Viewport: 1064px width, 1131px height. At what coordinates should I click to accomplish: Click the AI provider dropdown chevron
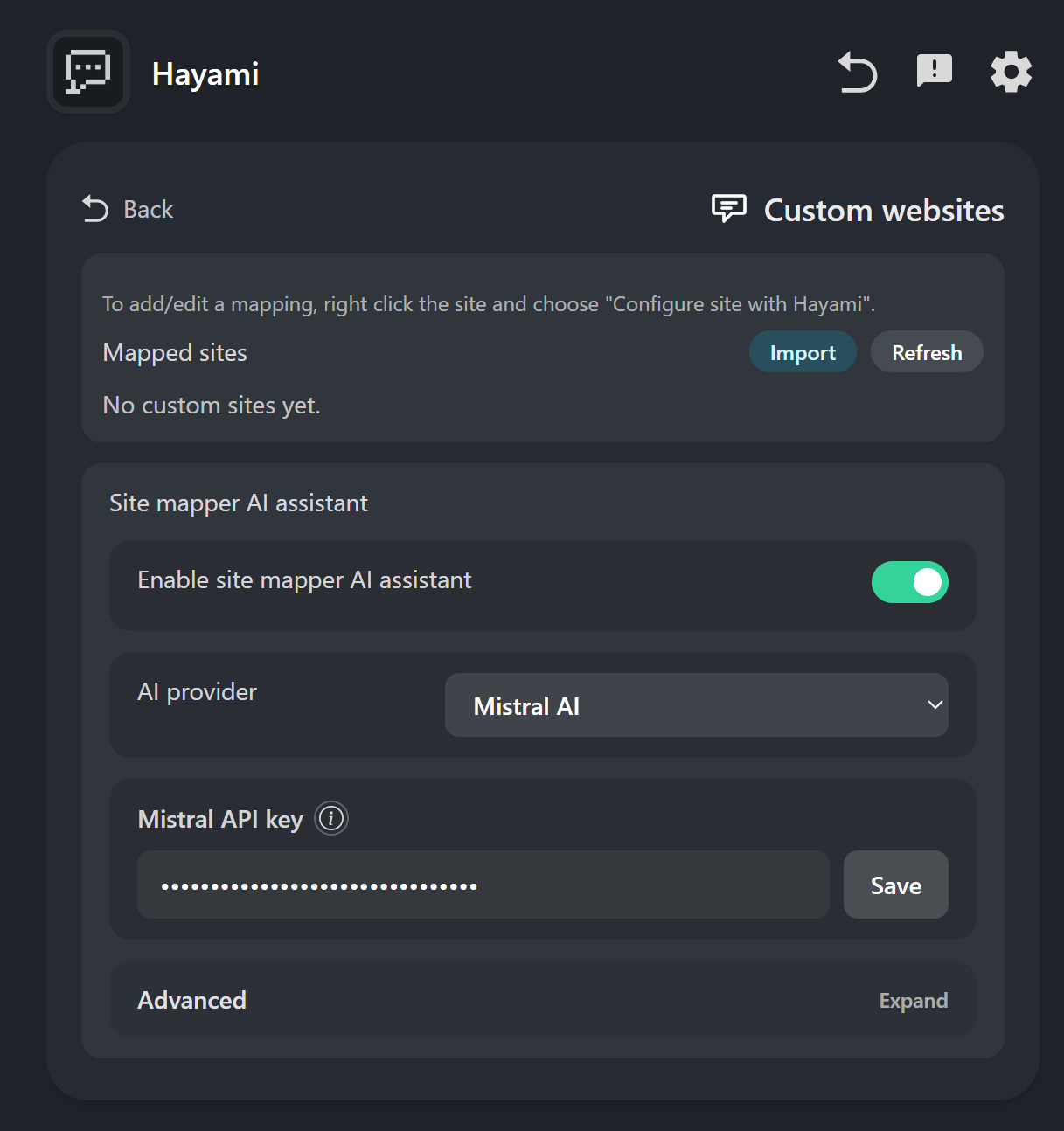935,704
